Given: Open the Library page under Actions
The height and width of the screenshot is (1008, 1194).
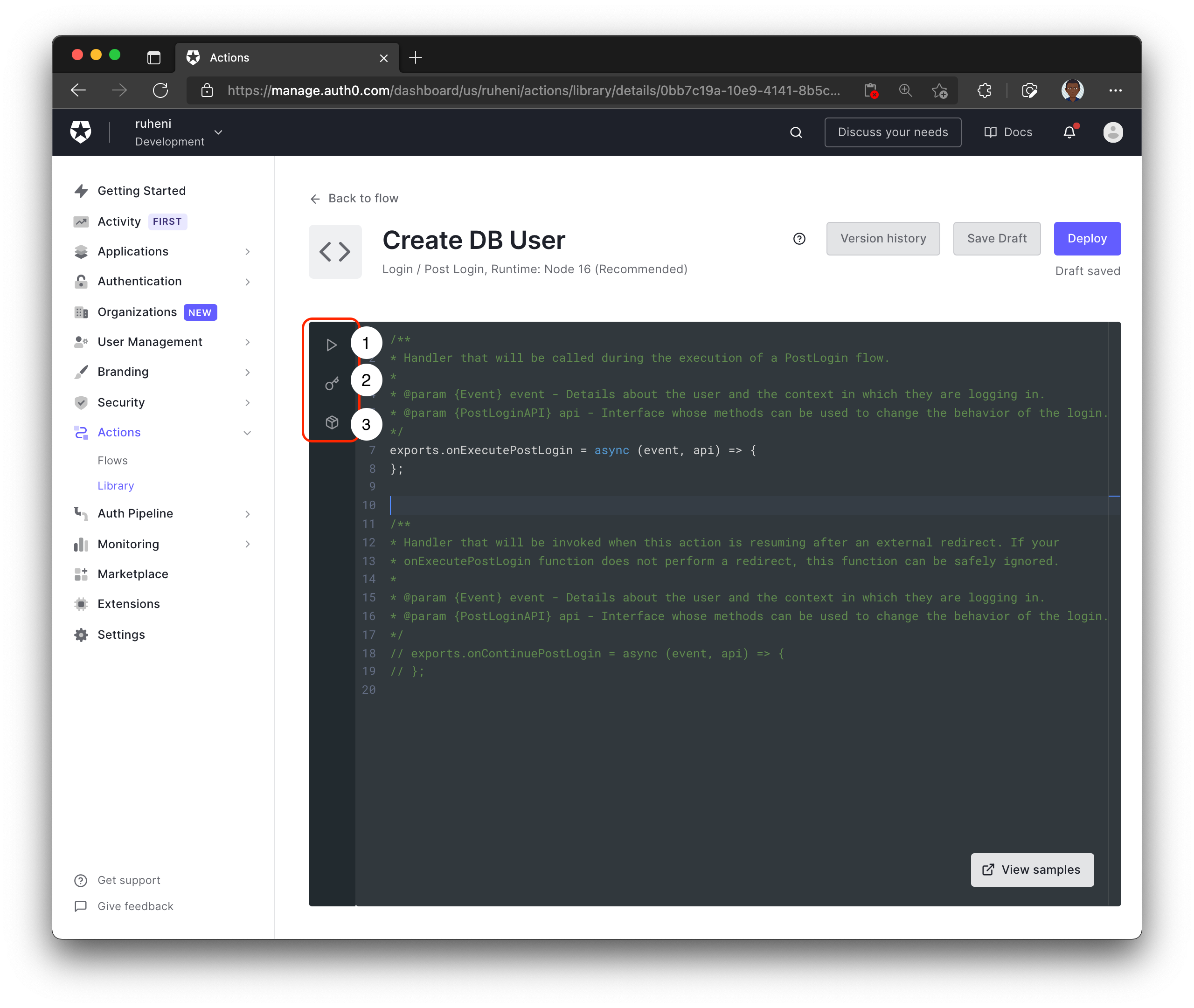Looking at the screenshot, I should pos(116,486).
